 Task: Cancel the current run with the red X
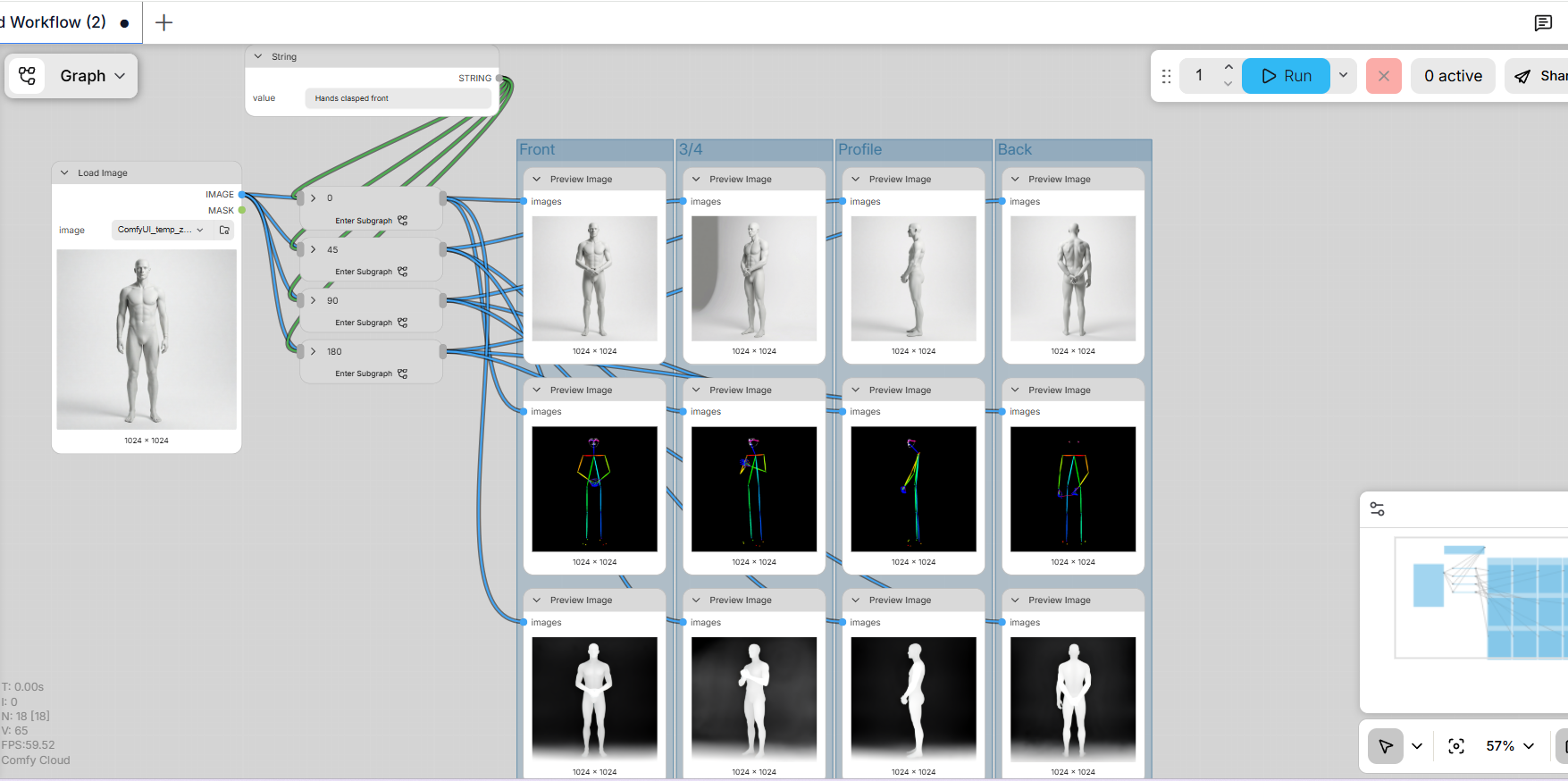(x=1384, y=76)
